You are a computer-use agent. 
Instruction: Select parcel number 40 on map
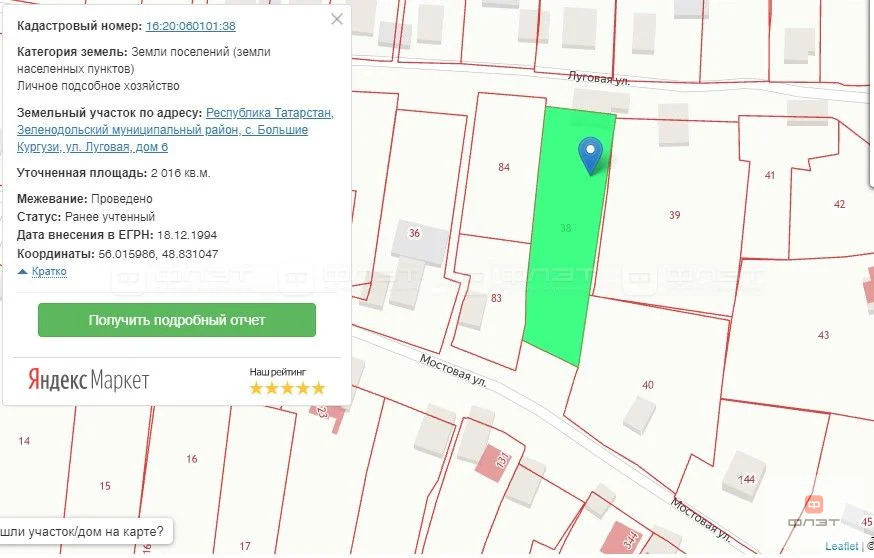pyautogui.click(x=648, y=385)
